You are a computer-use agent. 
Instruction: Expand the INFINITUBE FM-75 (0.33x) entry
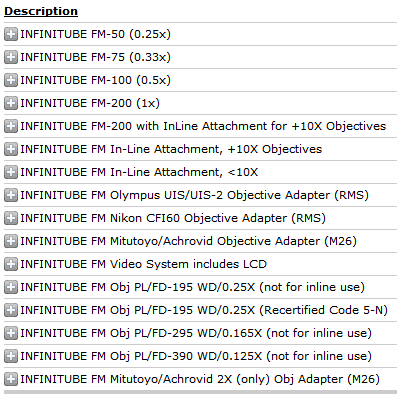(11, 57)
